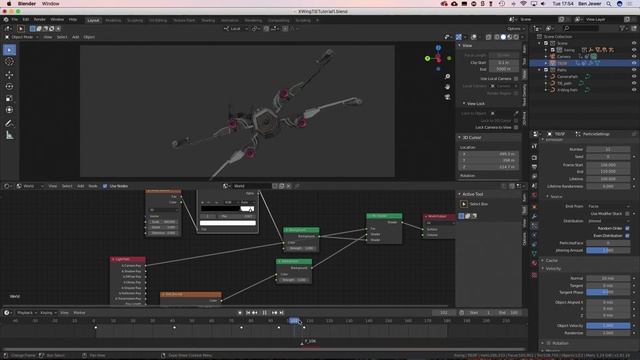This screenshot has height=360, width=640.
Task: Toggle camera view icon in viewport
Action: [x=448, y=97]
